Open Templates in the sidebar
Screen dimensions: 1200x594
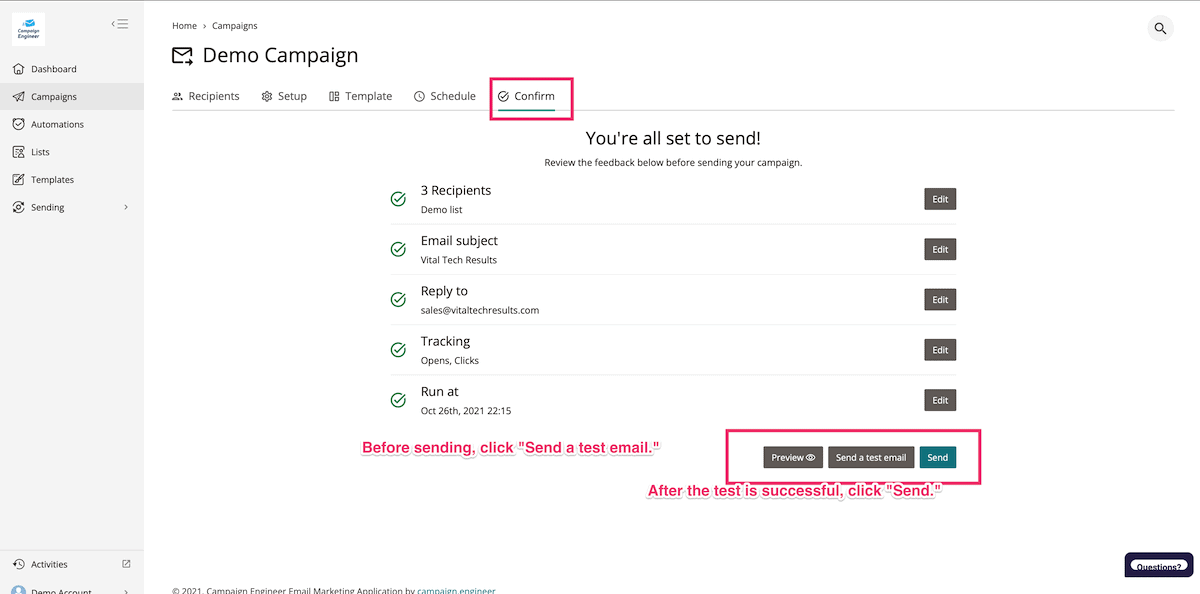click(52, 180)
